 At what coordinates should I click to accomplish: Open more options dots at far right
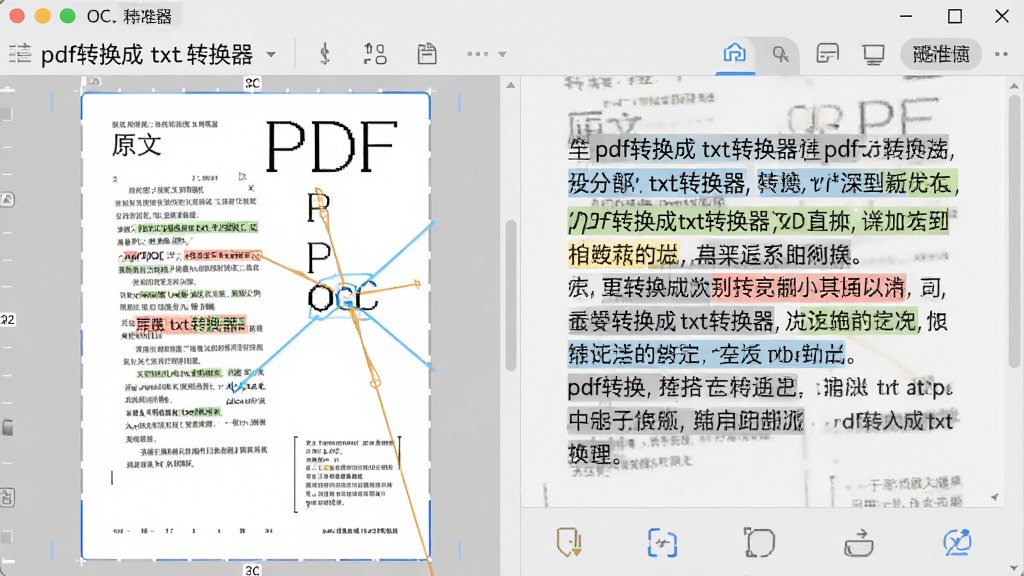[x=1001, y=54]
